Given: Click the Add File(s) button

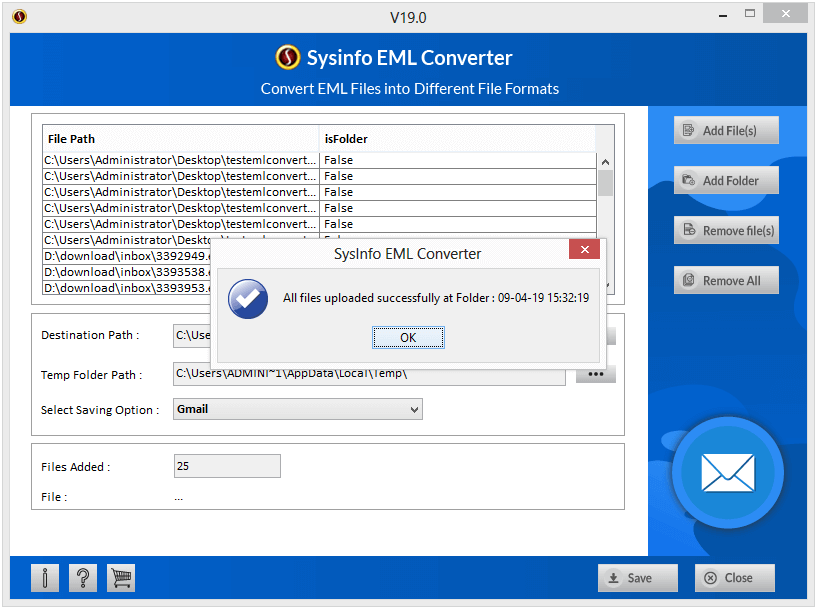Looking at the screenshot, I should click(x=726, y=130).
